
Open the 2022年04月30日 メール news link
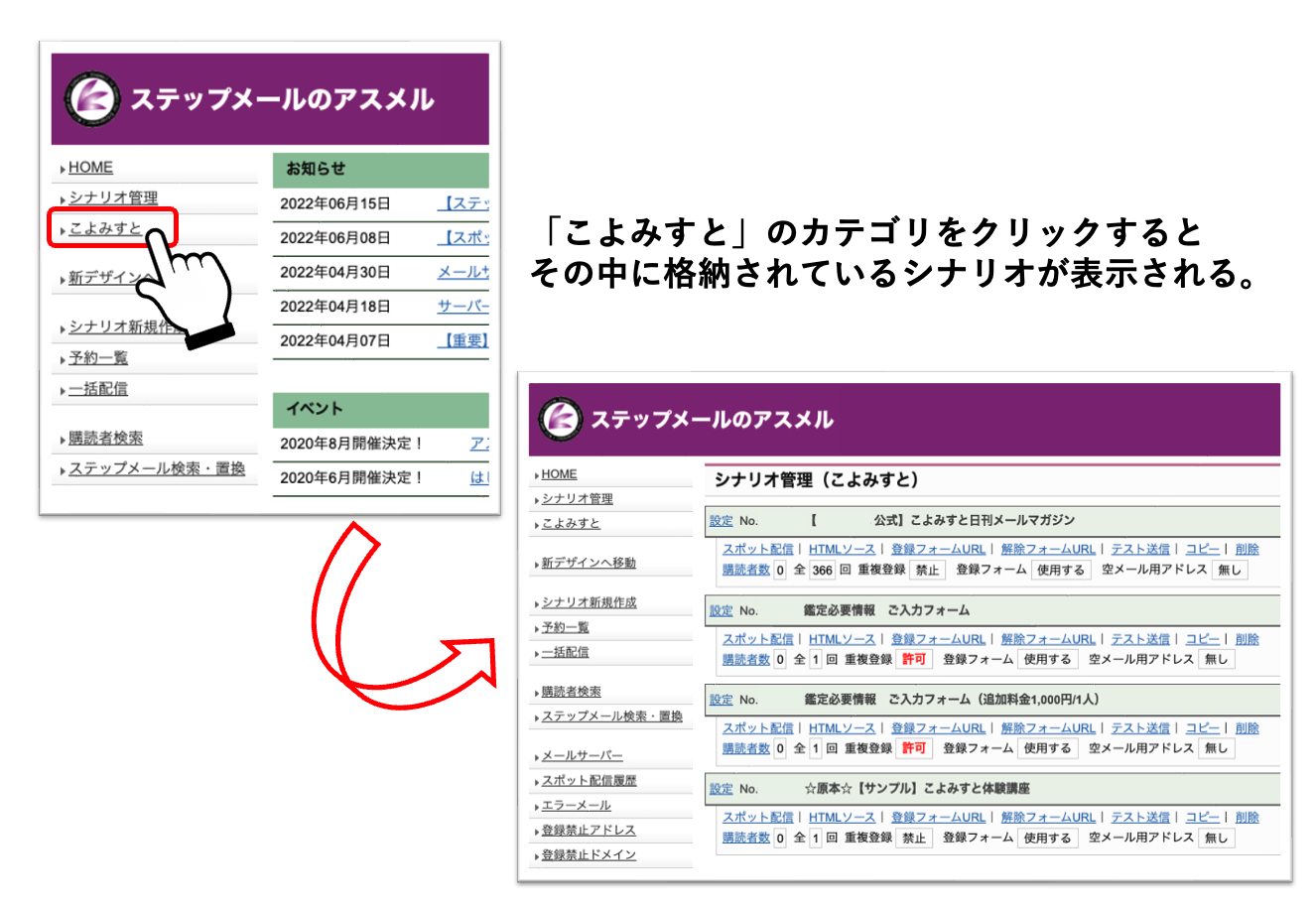coord(463,272)
